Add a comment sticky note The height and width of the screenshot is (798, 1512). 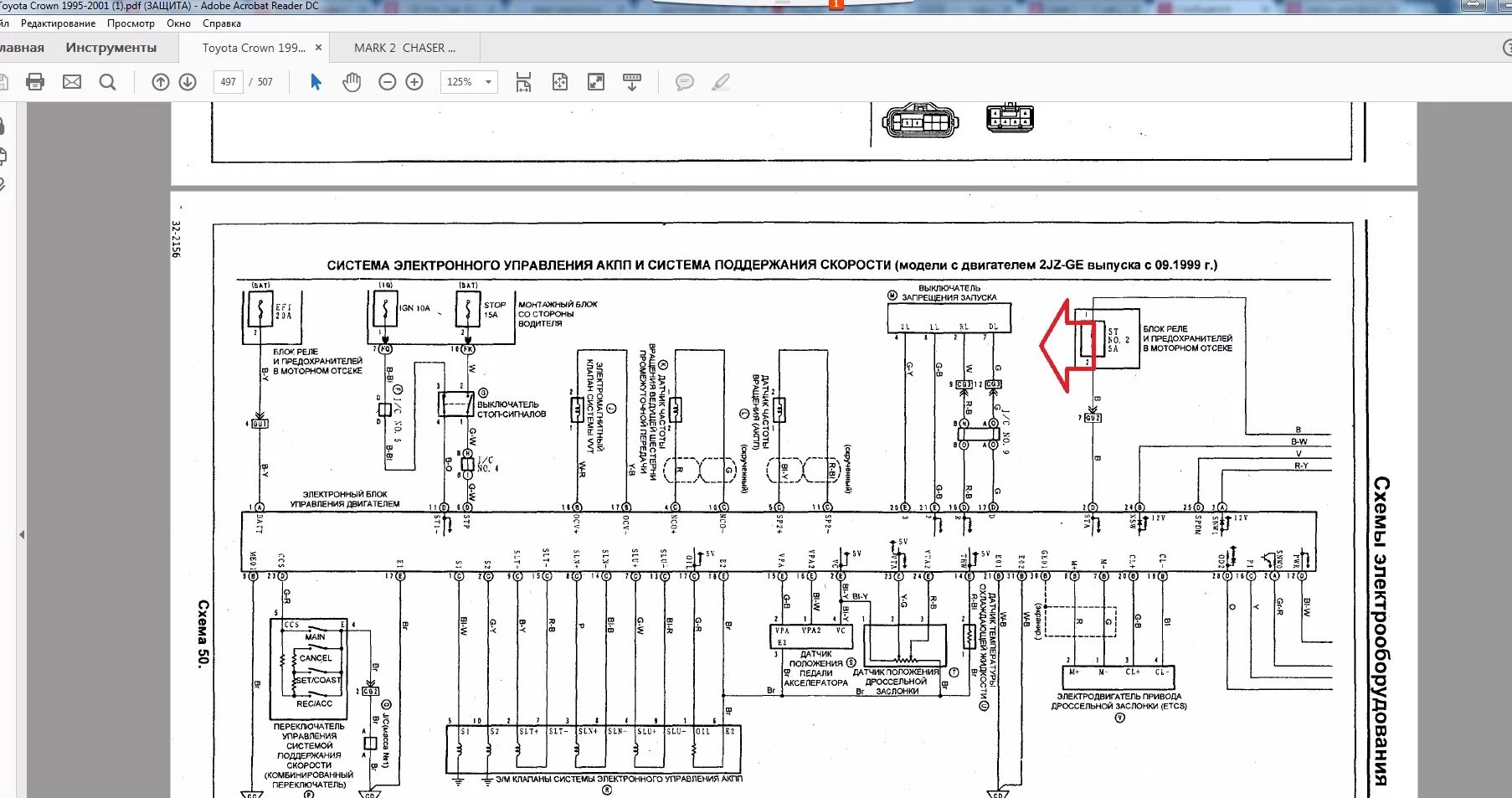point(685,82)
